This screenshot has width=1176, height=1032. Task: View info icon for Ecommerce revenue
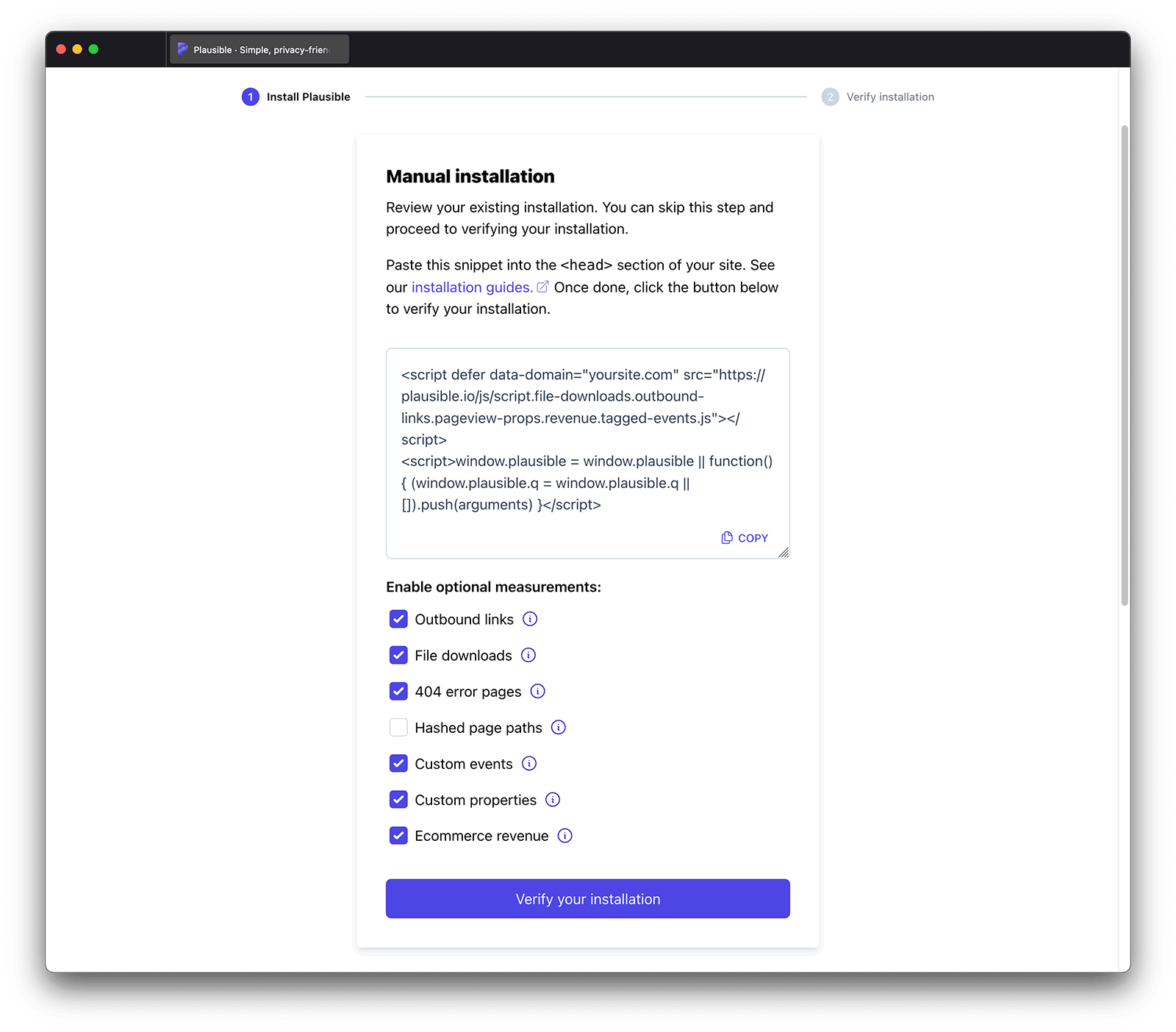[x=564, y=835]
